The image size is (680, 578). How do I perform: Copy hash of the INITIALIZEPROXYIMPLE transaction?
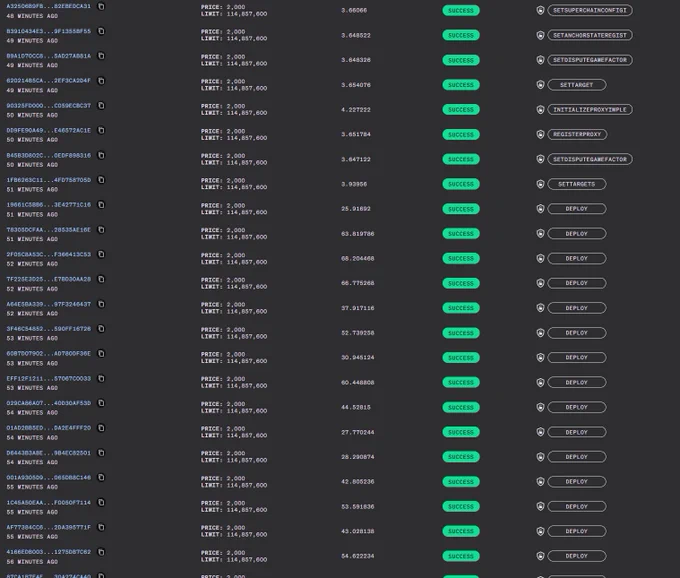tap(101, 105)
